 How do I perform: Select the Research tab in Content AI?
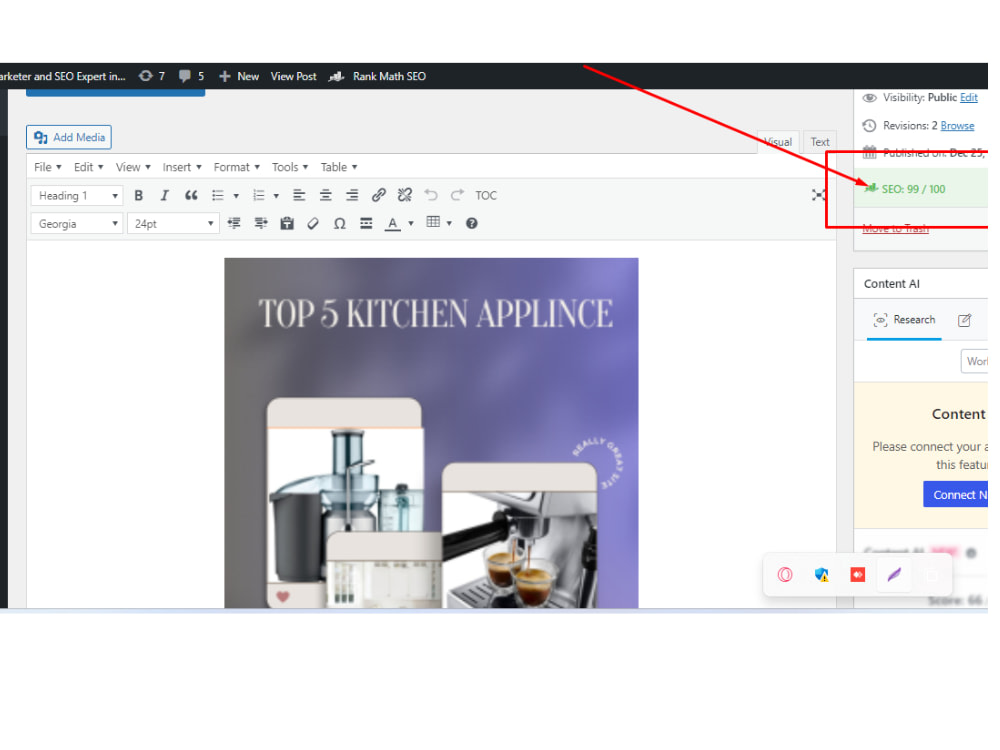(904, 320)
